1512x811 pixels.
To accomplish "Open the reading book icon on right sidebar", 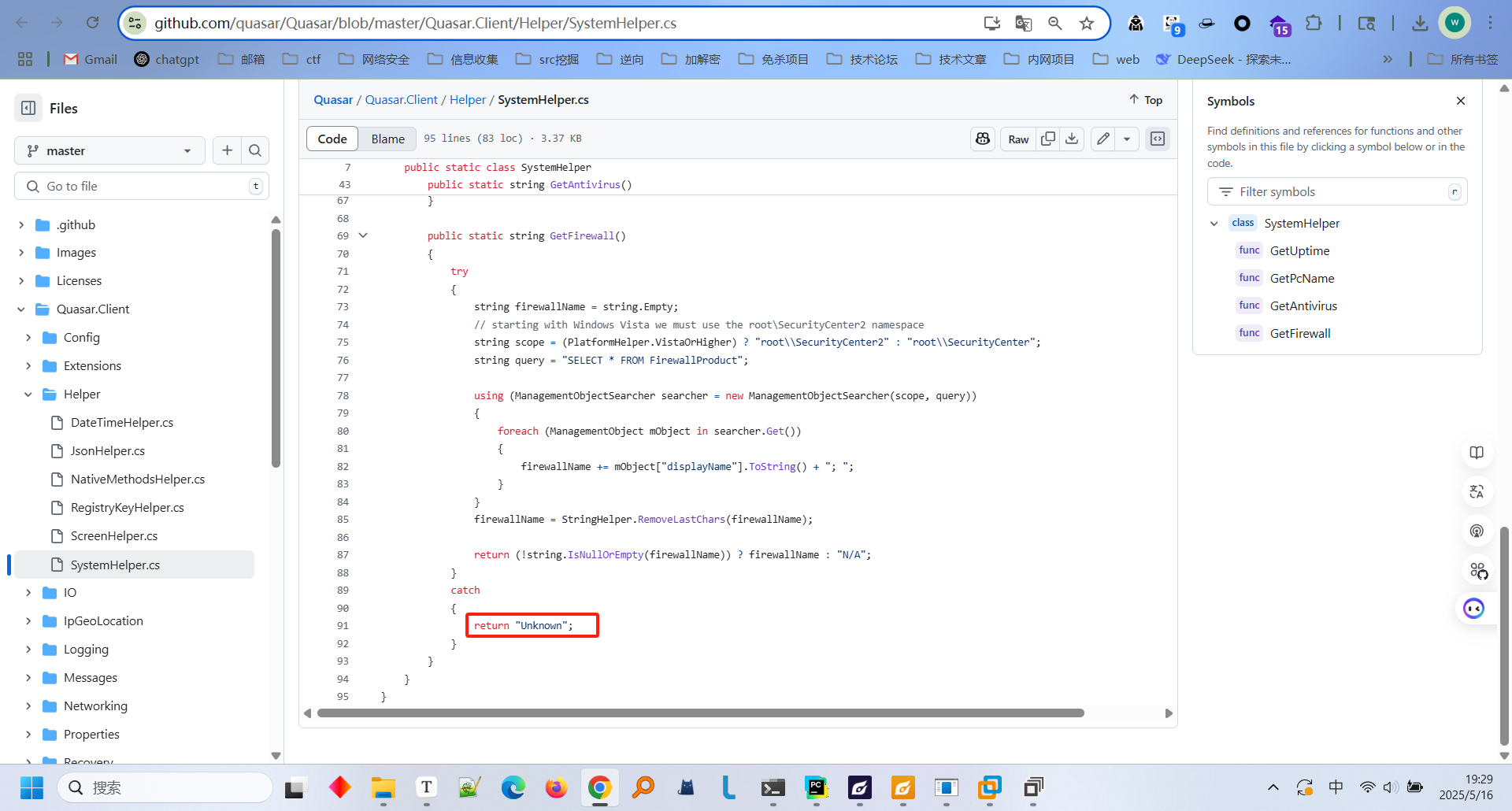I will (x=1477, y=453).
